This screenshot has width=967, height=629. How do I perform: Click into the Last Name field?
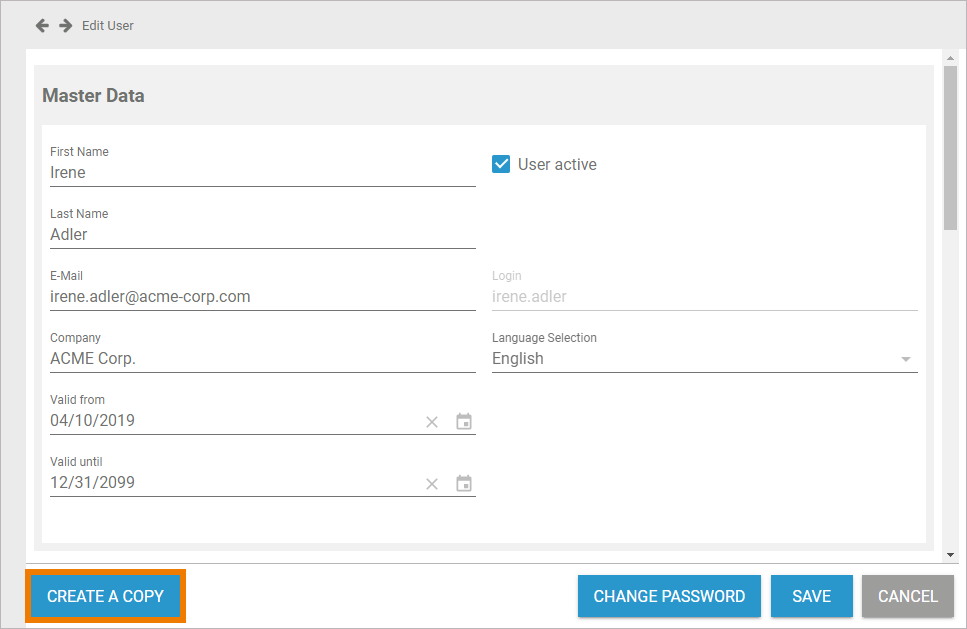tap(262, 235)
